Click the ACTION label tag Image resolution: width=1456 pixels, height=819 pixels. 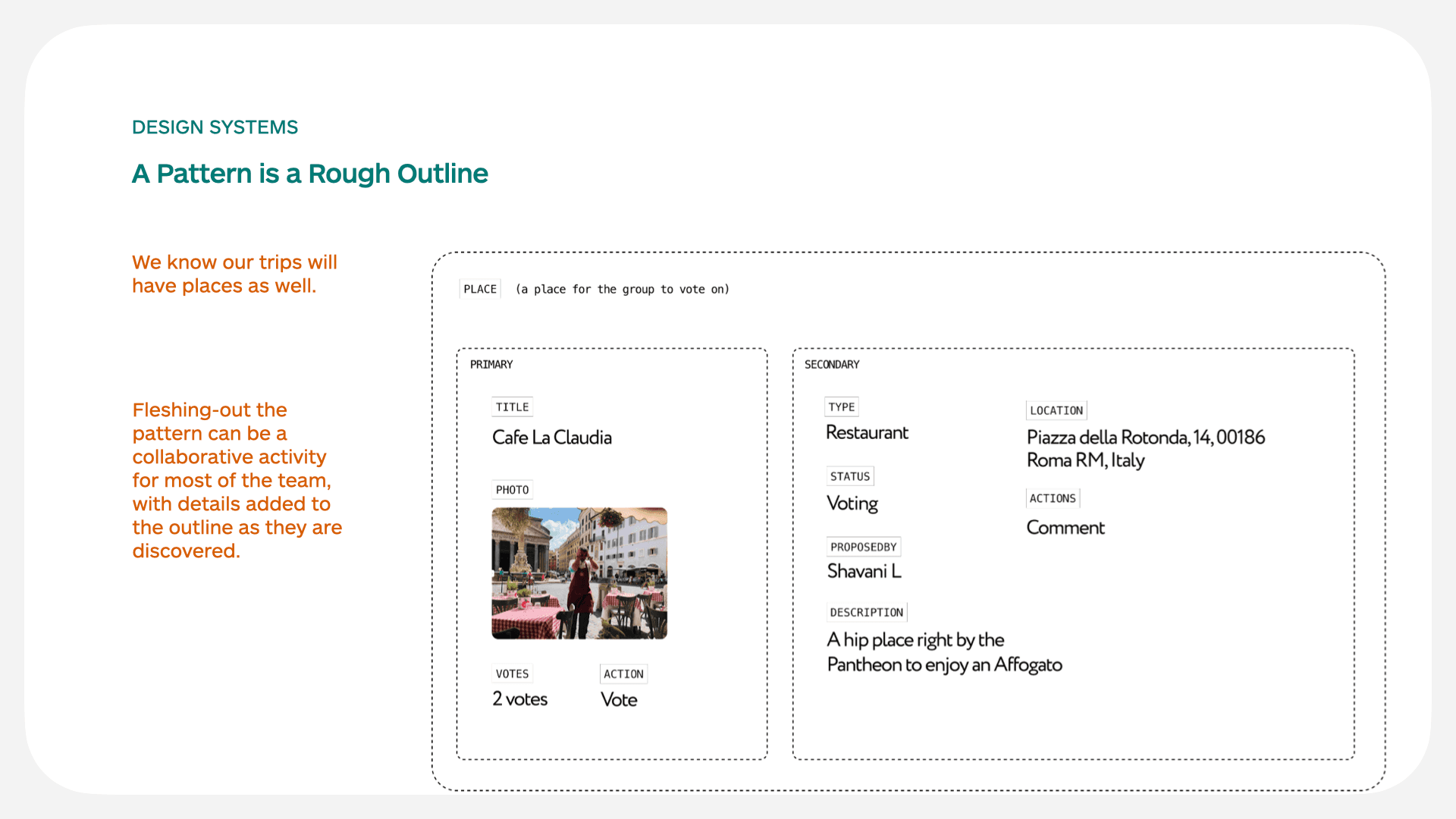(x=623, y=674)
